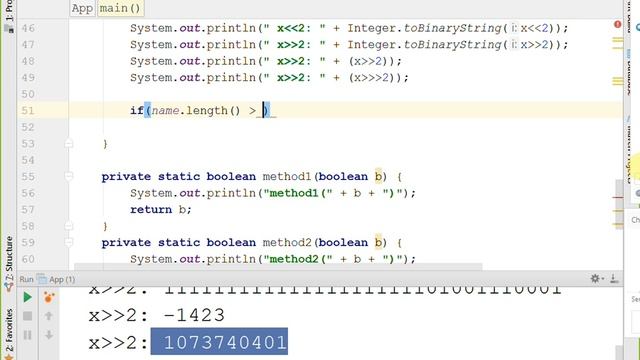Click the 'return b;' statement

tap(161, 209)
